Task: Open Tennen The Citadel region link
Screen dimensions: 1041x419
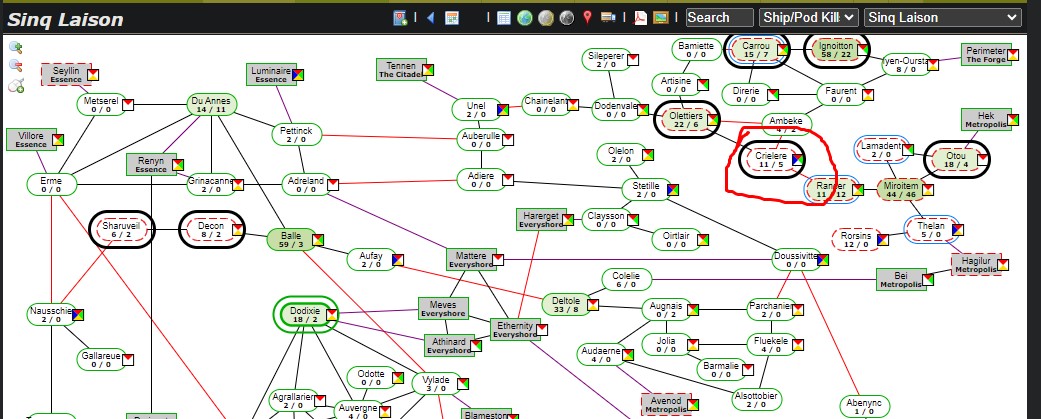Action: (400, 70)
